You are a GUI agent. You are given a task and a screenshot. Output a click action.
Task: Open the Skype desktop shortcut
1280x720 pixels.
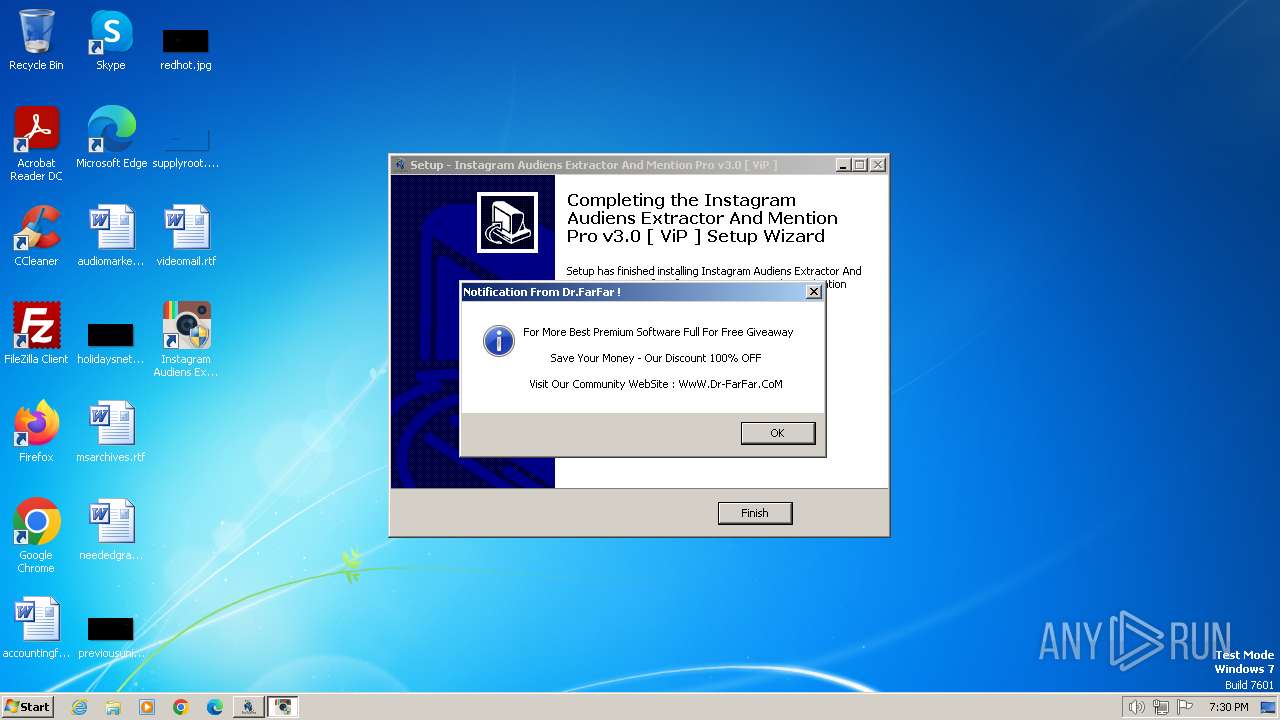(x=110, y=40)
